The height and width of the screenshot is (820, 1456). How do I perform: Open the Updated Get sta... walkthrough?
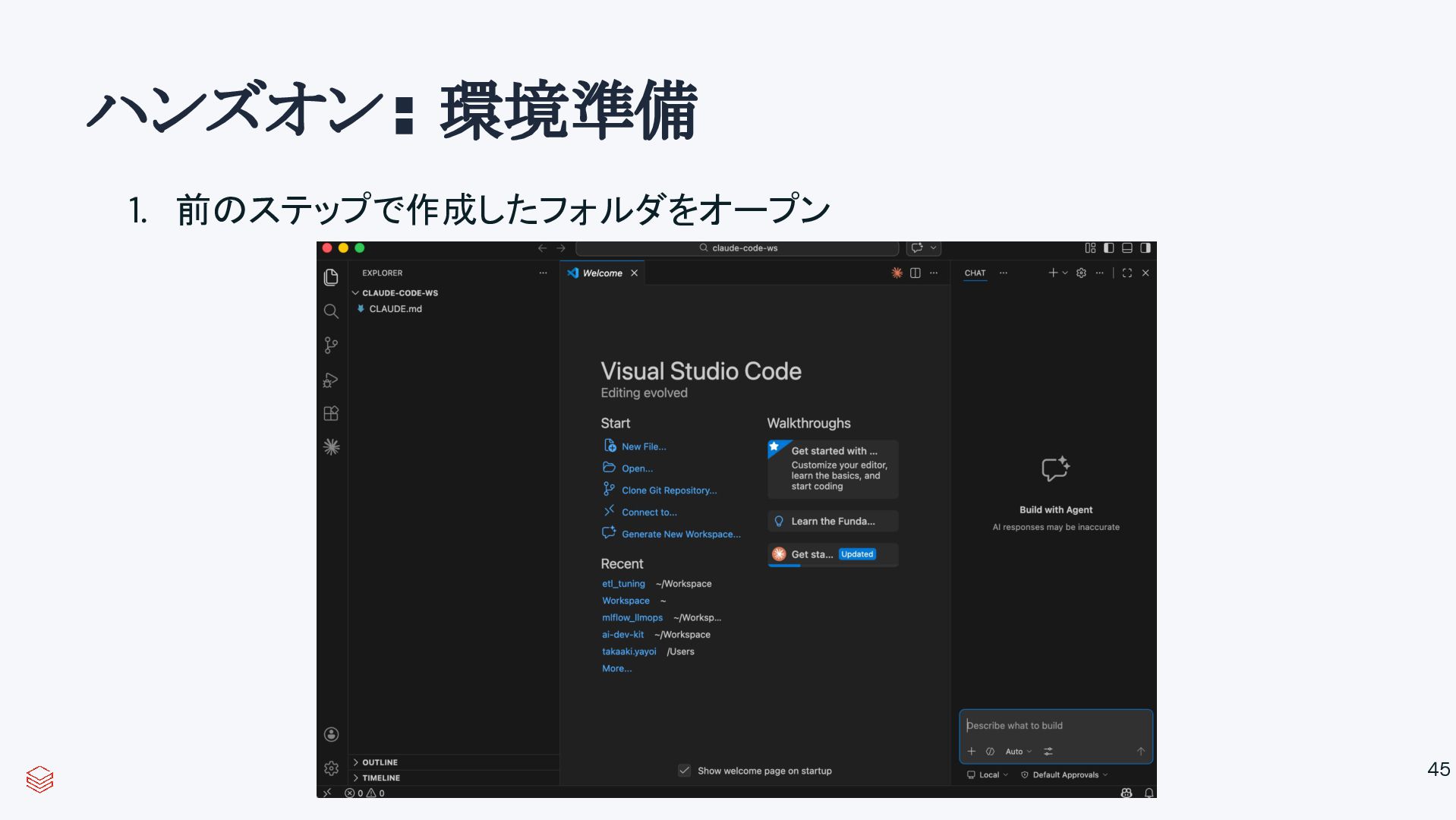[x=833, y=555]
